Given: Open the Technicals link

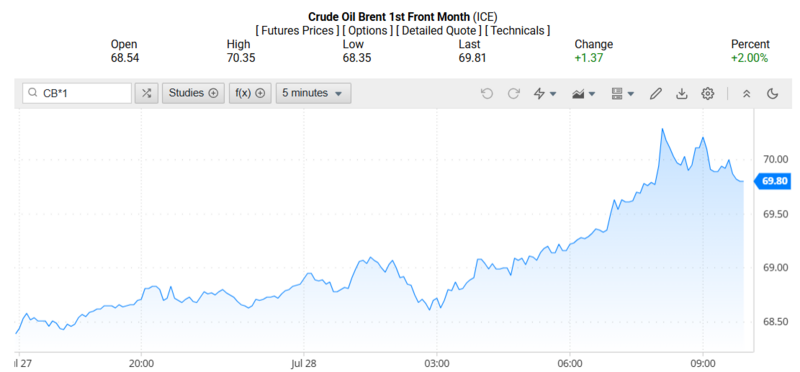Looking at the screenshot, I should click(517, 30).
